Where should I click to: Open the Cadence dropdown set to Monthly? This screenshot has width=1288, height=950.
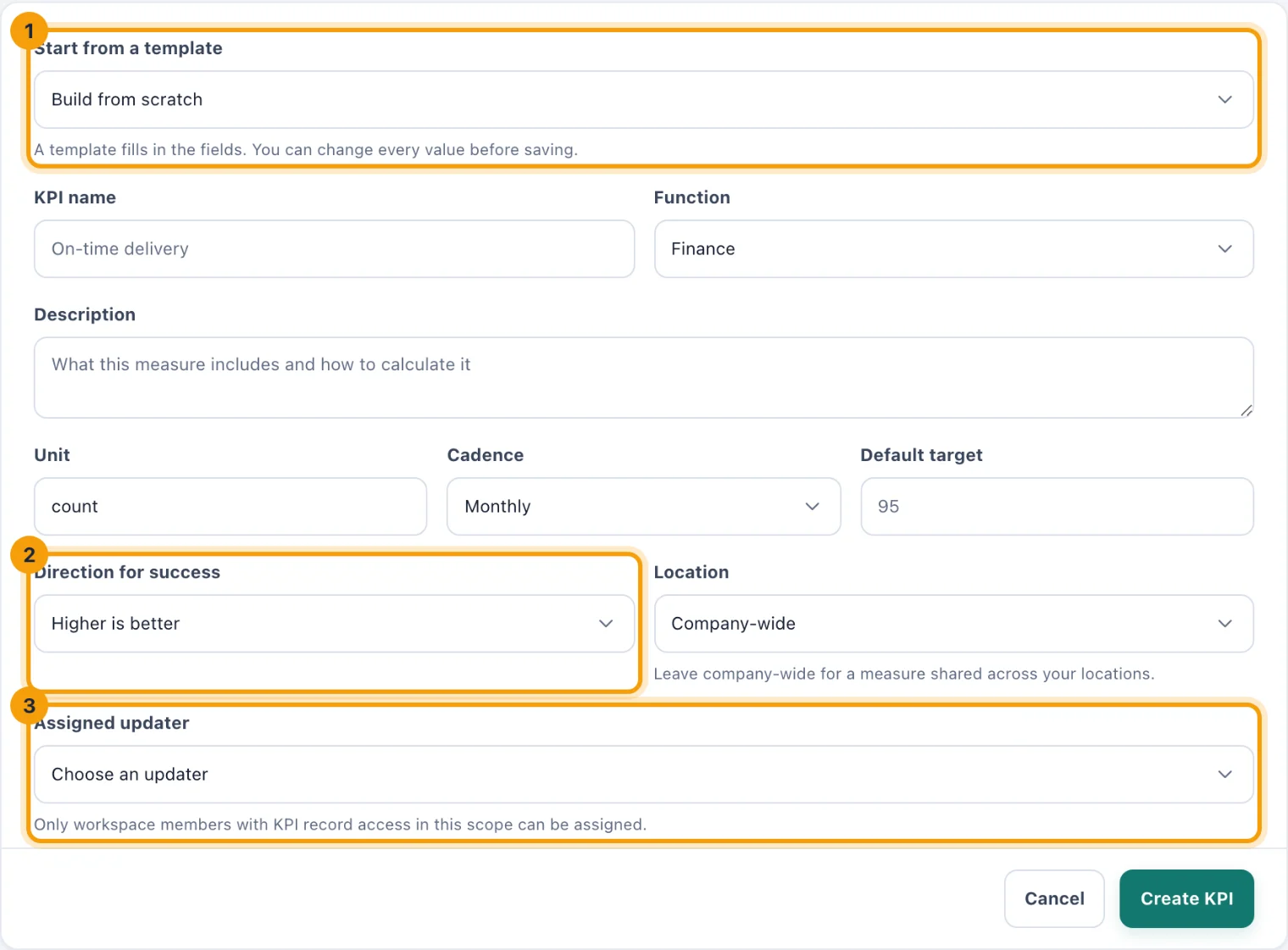pos(643,507)
